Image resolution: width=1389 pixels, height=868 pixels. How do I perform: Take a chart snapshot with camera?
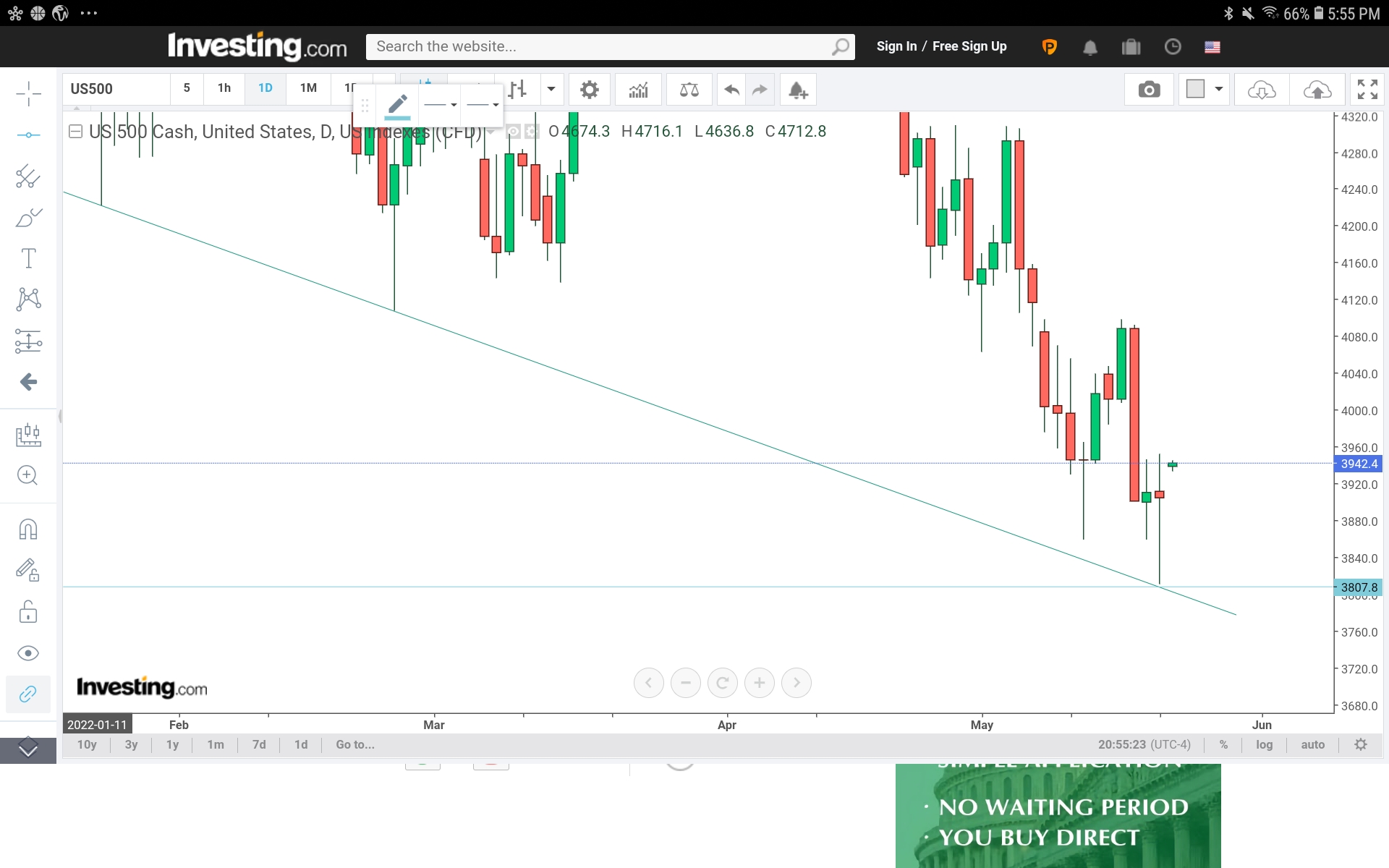tap(1149, 90)
